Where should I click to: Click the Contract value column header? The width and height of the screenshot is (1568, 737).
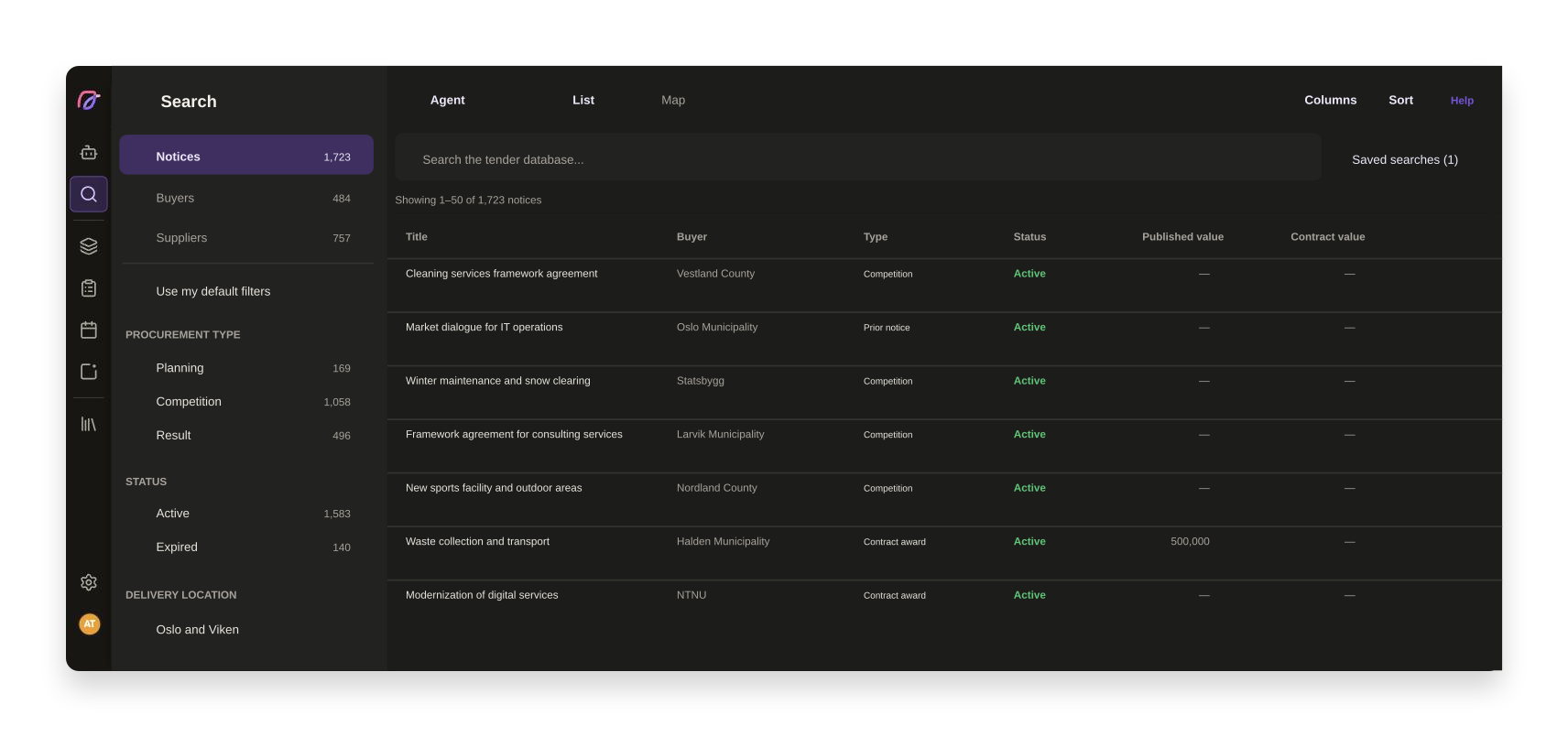[1328, 237]
